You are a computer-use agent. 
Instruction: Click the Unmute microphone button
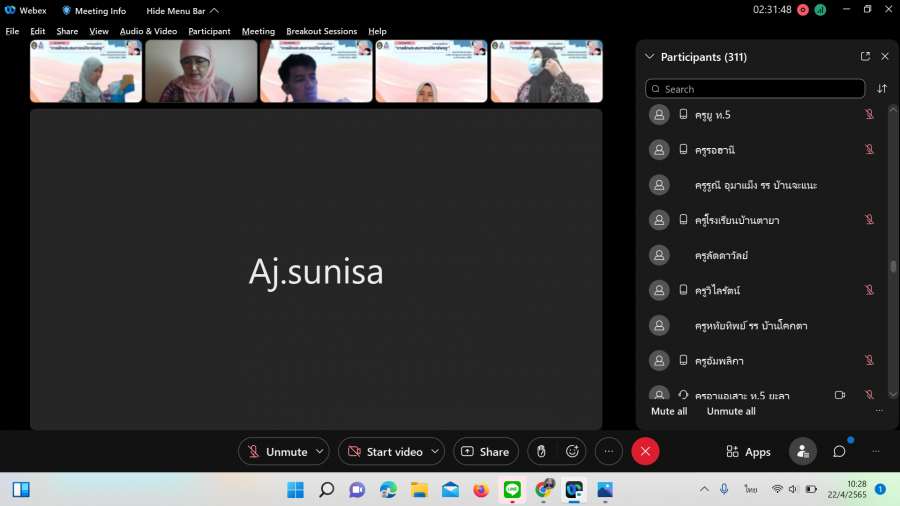276,452
